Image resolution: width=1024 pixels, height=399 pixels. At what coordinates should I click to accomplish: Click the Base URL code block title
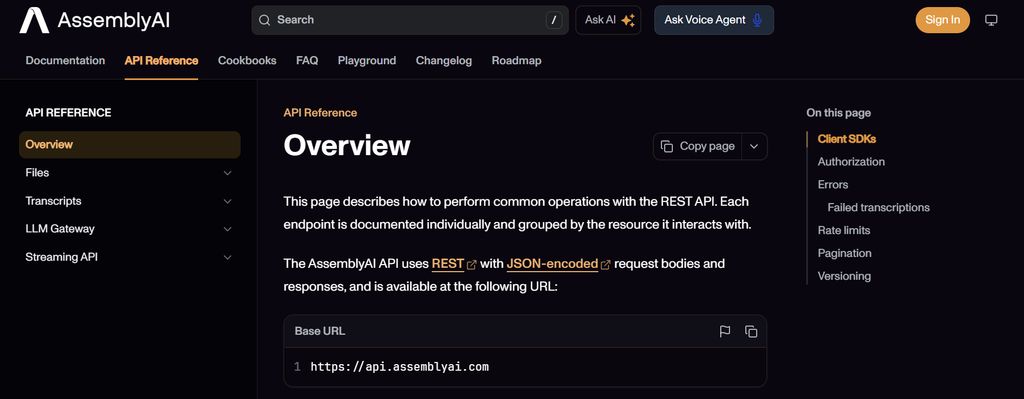pyautogui.click(x=319, y=331)
